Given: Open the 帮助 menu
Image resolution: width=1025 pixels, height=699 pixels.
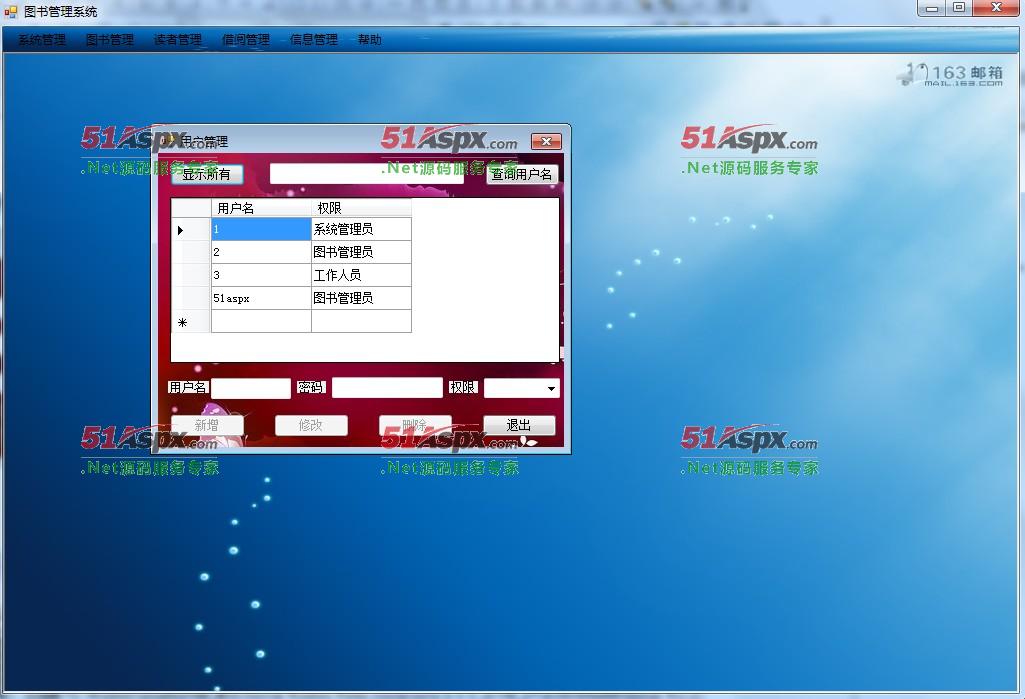Looking at the screenshot, I should pos(369,40).
